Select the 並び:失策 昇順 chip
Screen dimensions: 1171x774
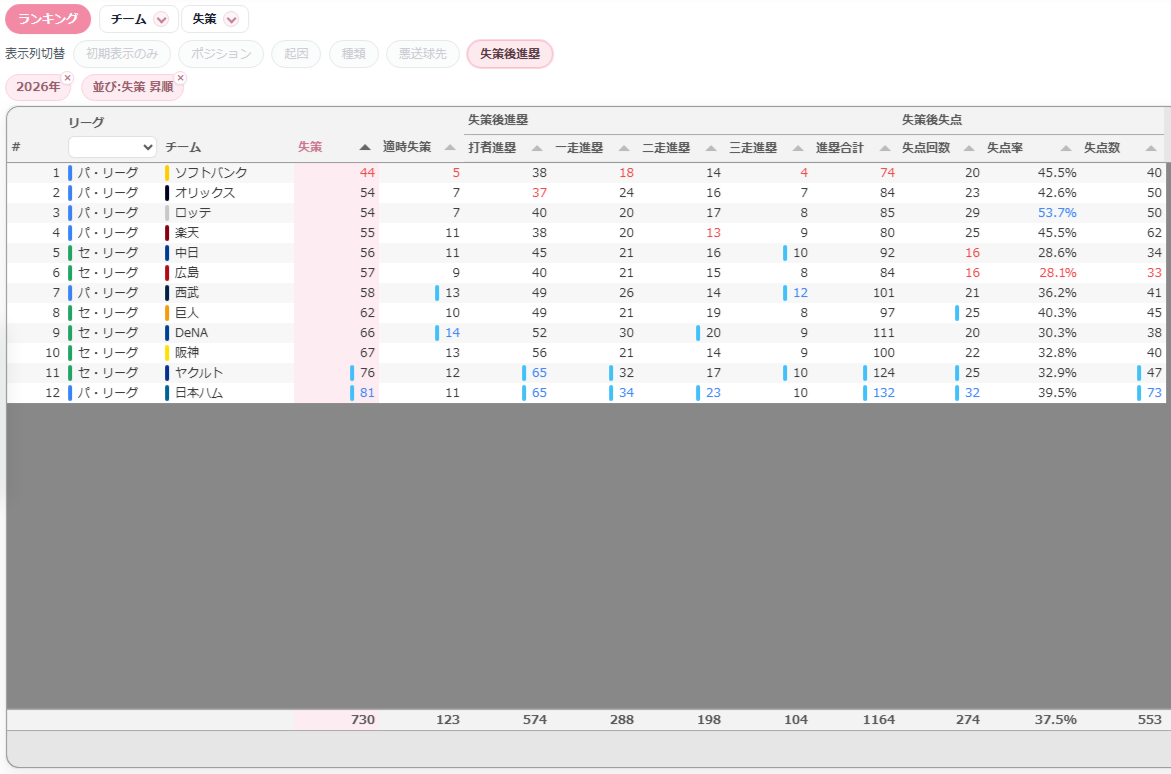pyautogui.click(x=132, y=87)
